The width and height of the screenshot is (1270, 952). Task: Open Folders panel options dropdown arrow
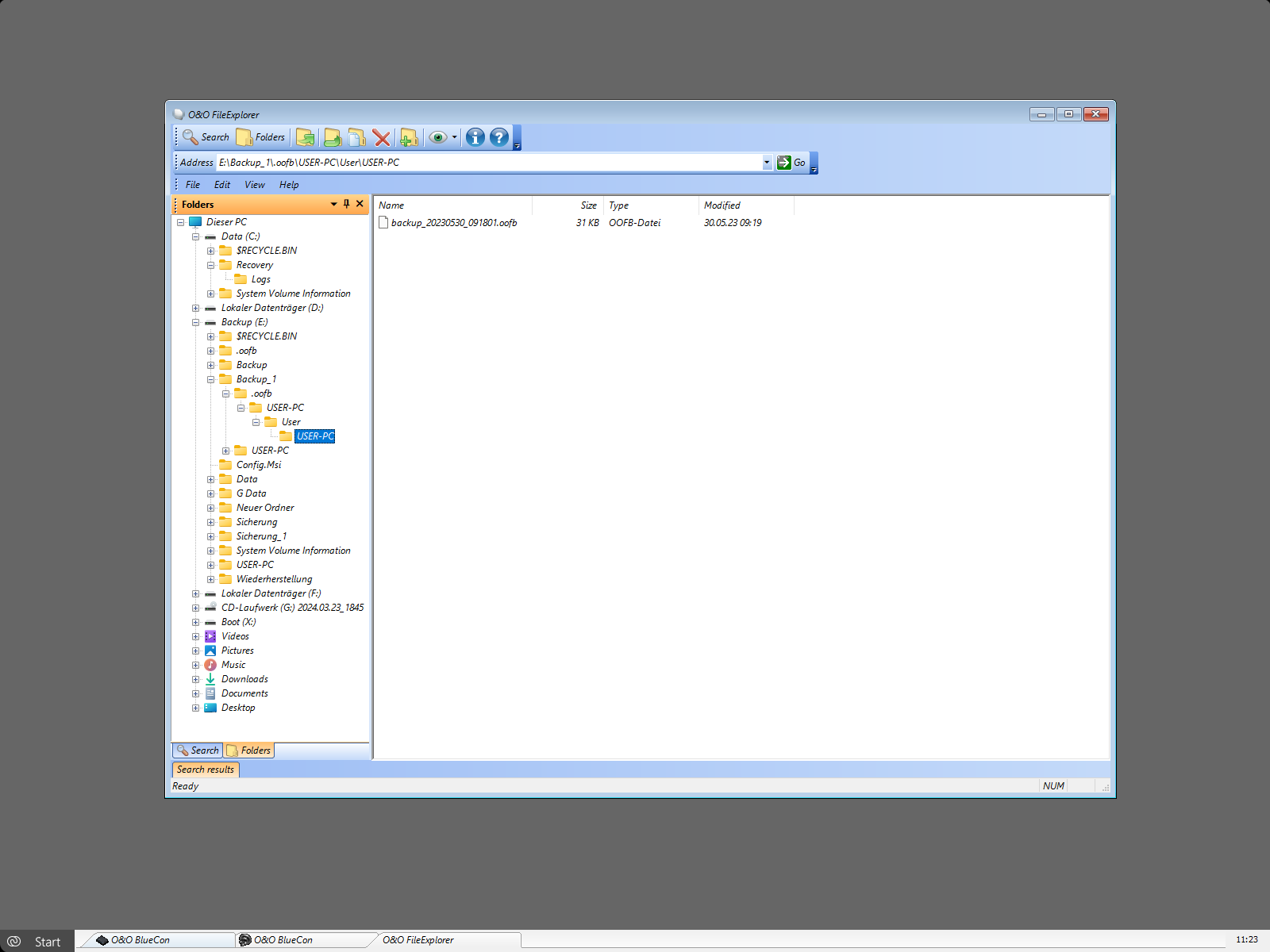333,205
